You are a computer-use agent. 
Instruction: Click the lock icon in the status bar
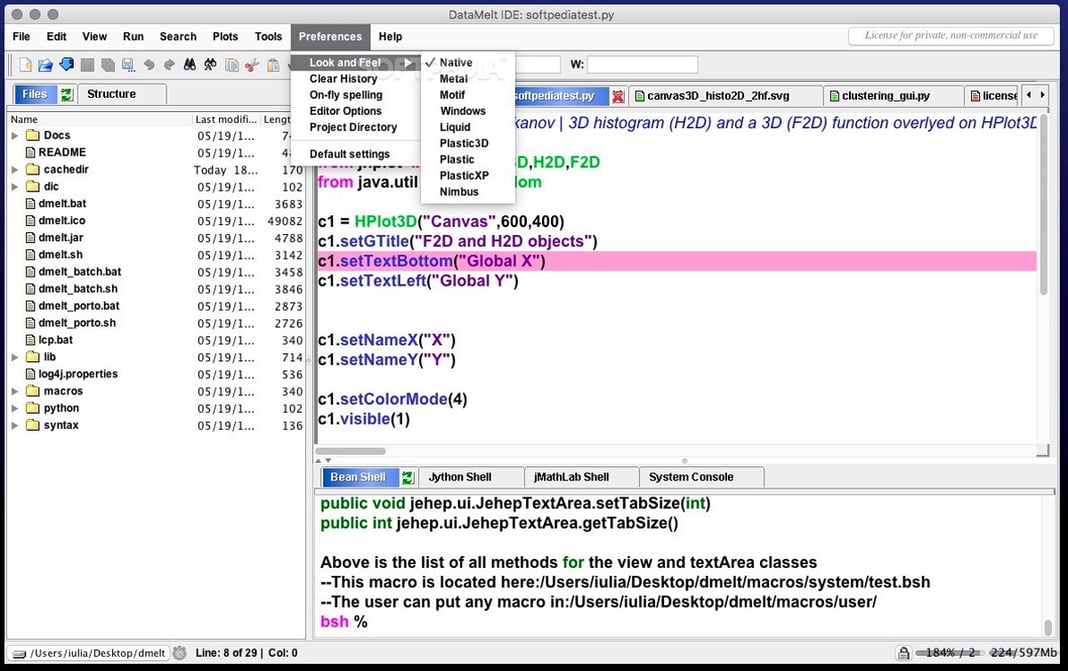pos(903,652)
